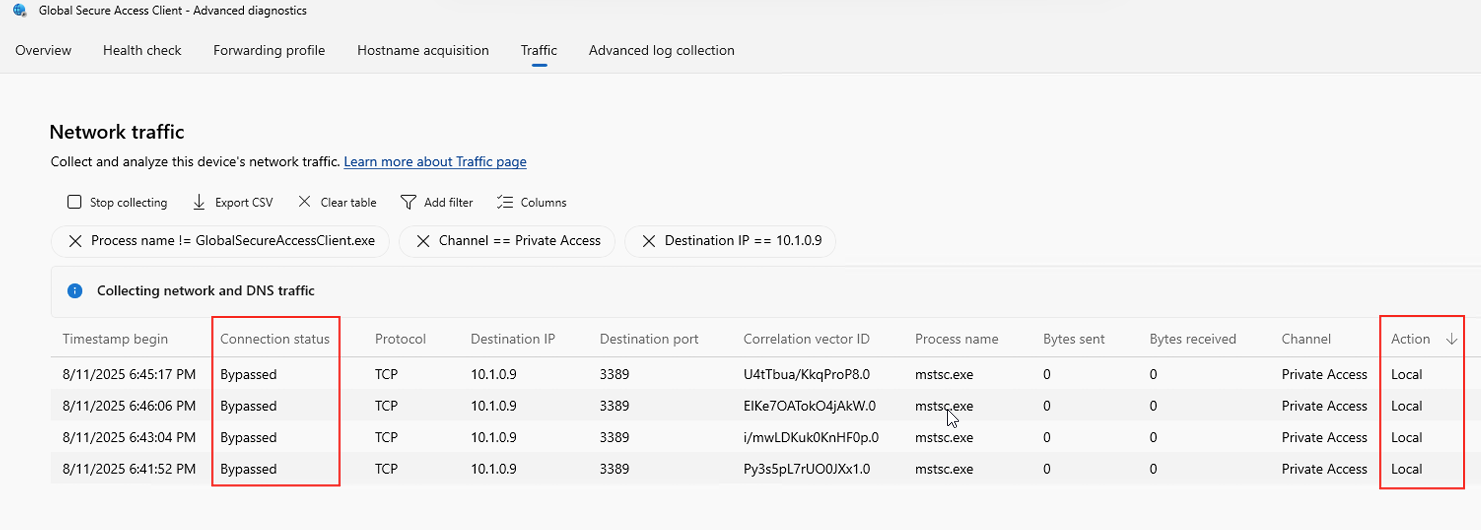Click the Global Secure Access app icon
Image resolution: width=1481 pixels, height=530 pixels.
pos(20,11)
